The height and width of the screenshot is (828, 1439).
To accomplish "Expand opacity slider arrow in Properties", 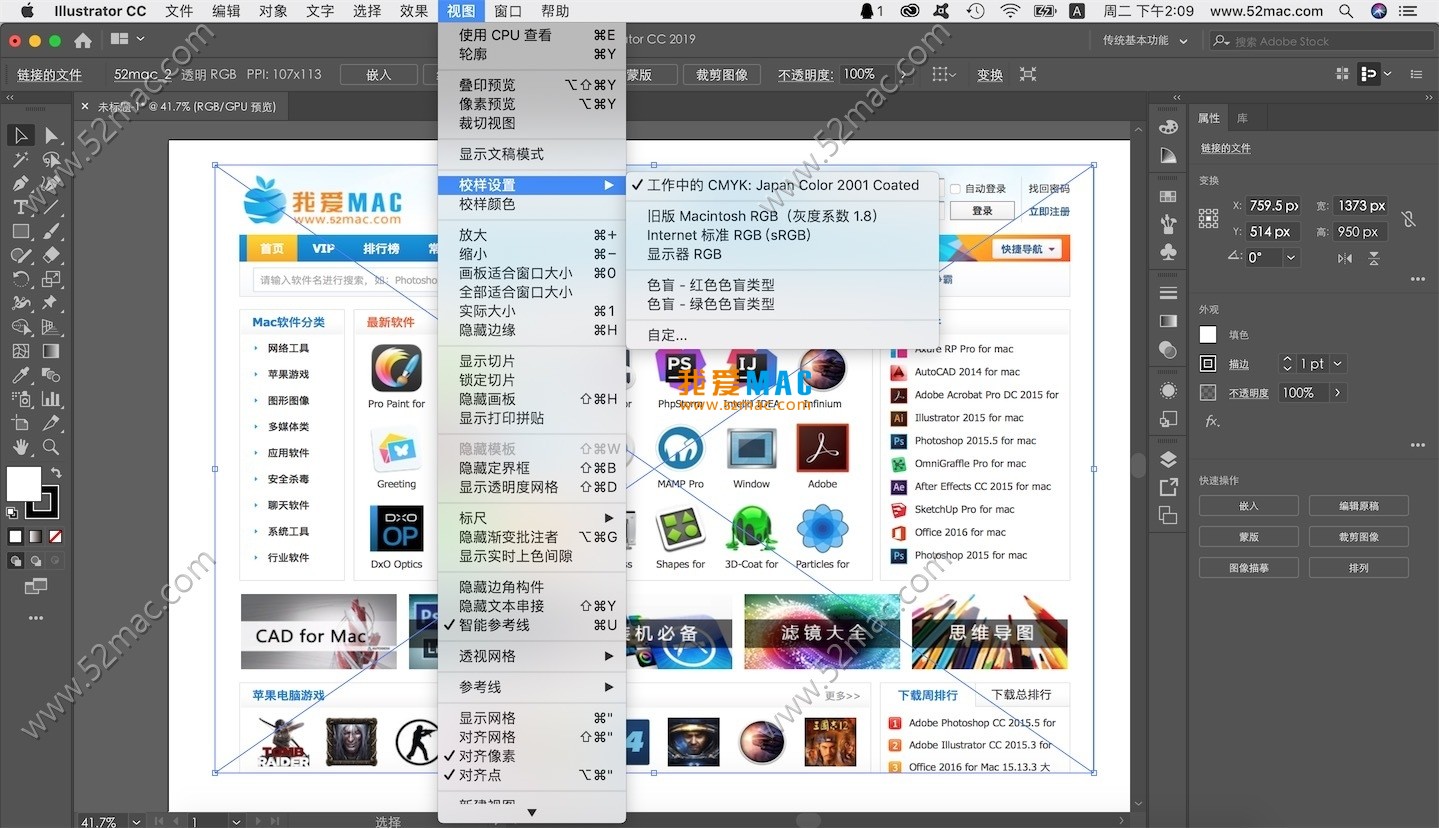I will (1337, 393).
